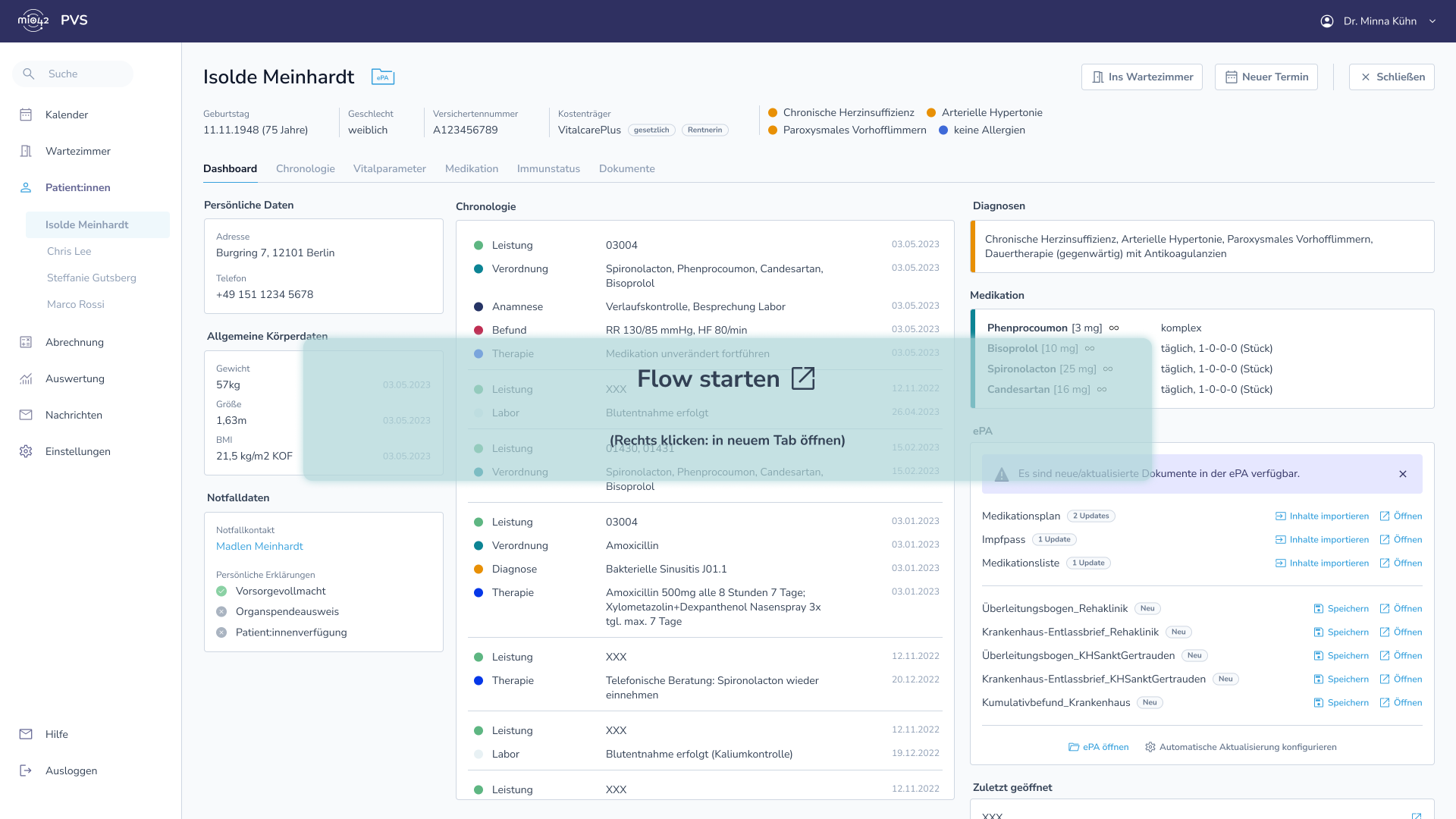Open the Auswertung chart section

[74, 378]
